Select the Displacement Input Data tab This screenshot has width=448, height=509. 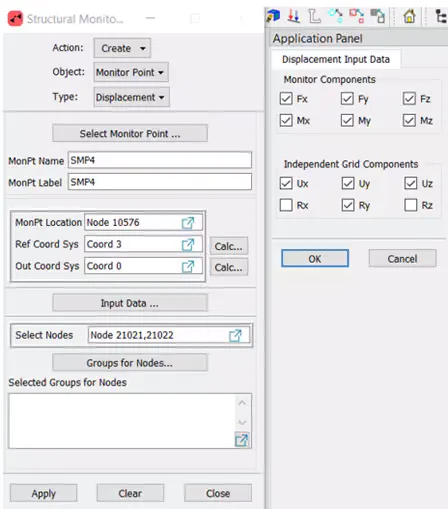point(336,59)
